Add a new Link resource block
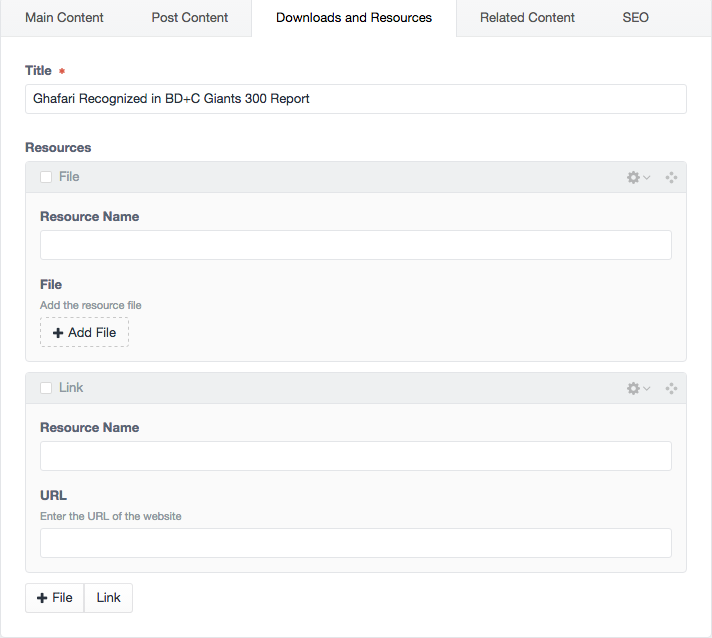Image resolution: width=712 pixels, height=638 pixels. [x=109, y=598]
